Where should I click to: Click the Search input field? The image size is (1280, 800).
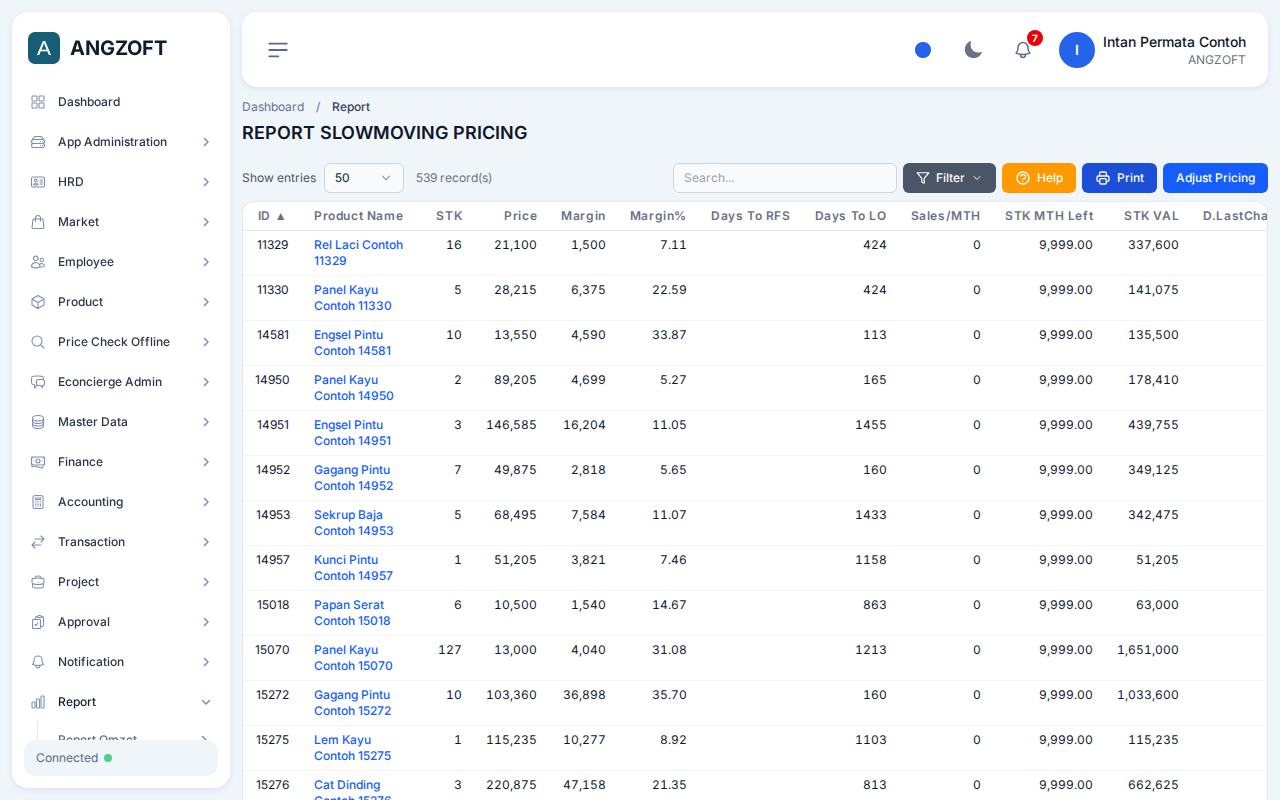(785, 178)
